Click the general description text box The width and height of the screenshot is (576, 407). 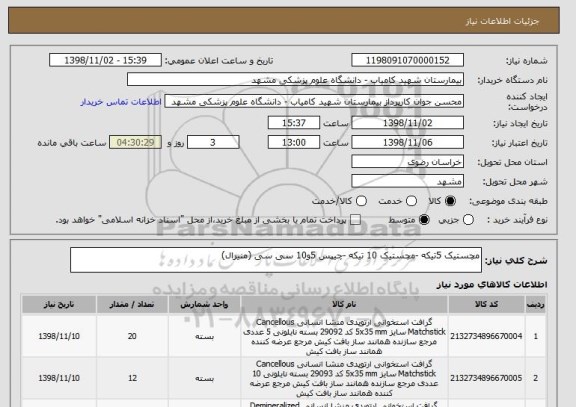[x=276, y=260]
